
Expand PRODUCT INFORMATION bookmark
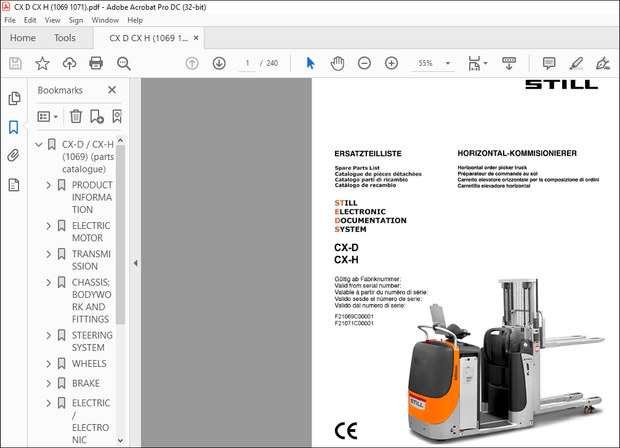[x=48, y=185]
